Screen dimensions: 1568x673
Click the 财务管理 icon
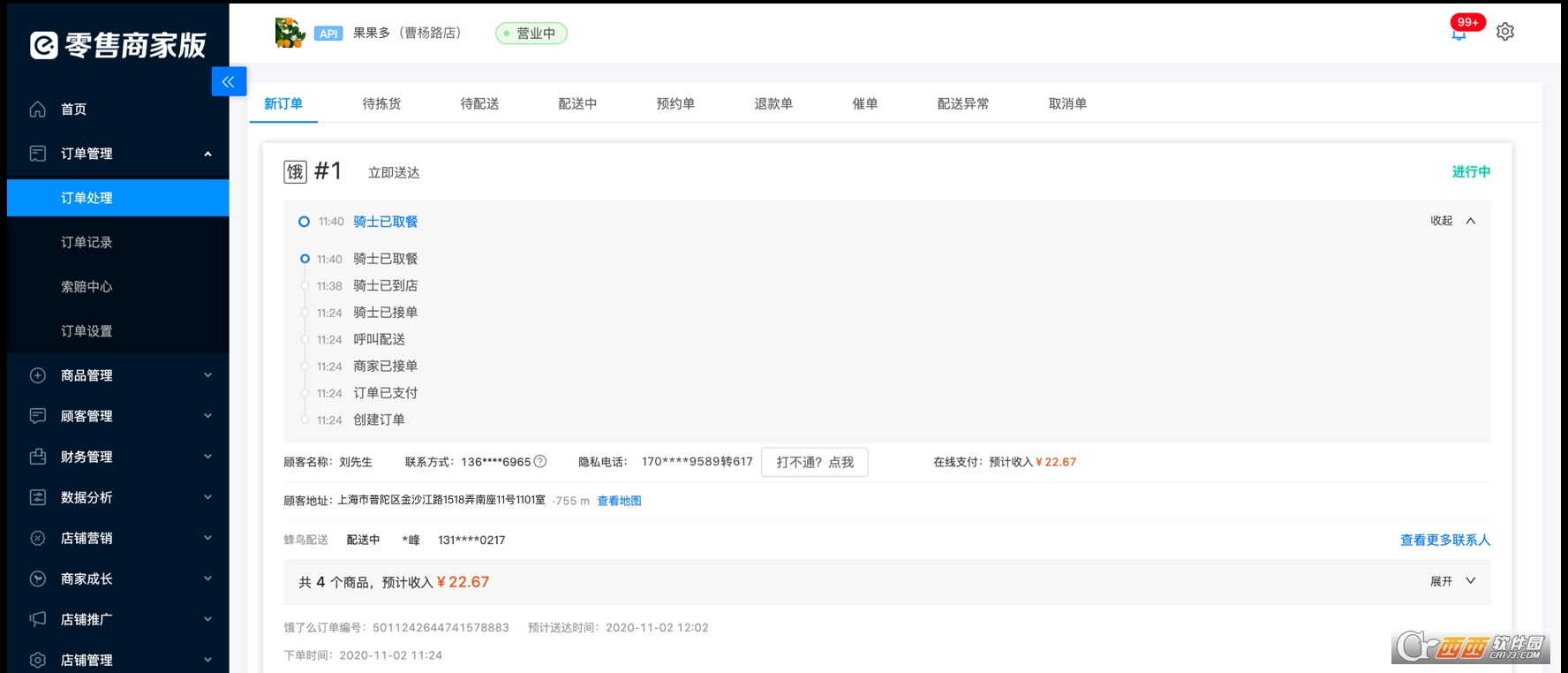click(38, 457)
